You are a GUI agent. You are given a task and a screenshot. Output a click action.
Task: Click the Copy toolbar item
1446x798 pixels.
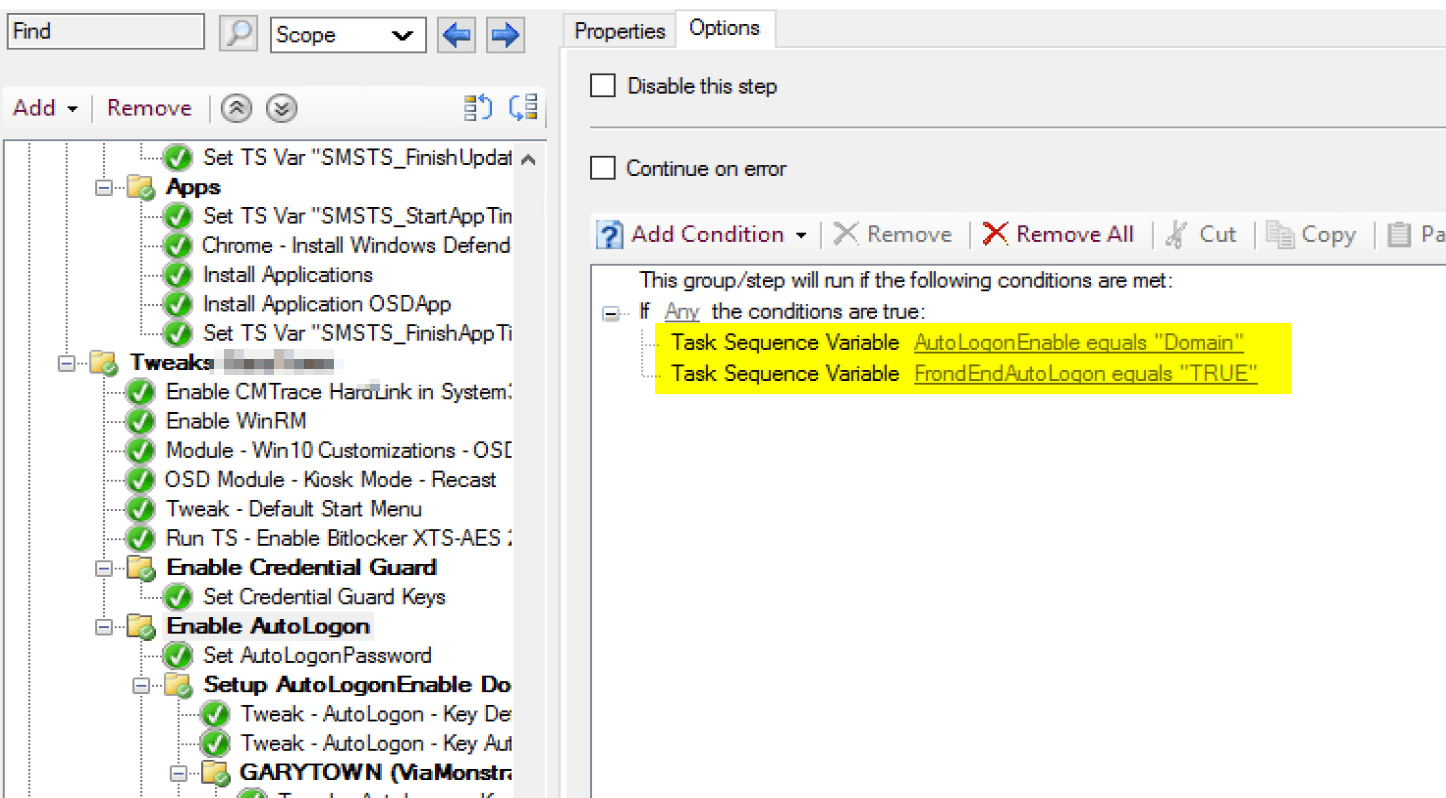pyautogui.click(x=1311, y=234)
